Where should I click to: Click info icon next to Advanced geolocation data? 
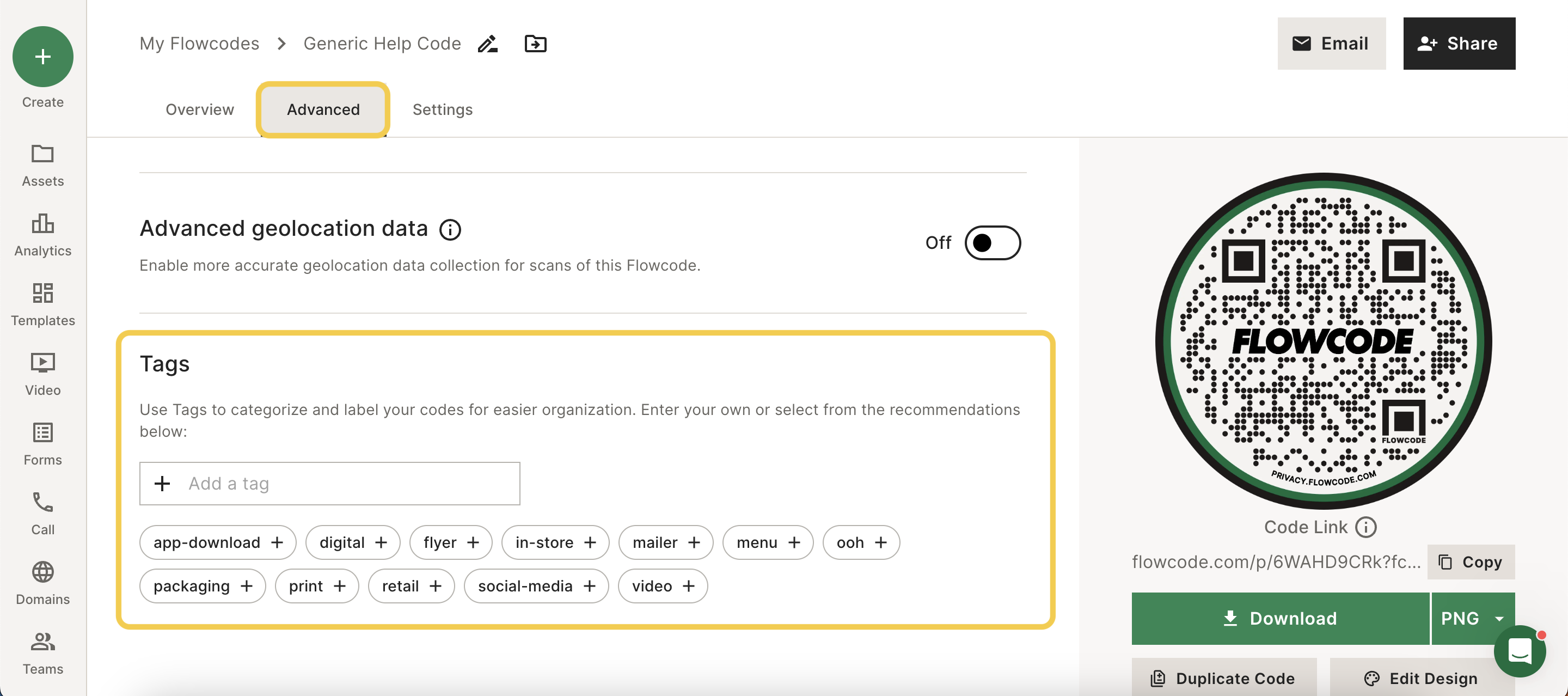pos(450,230)
